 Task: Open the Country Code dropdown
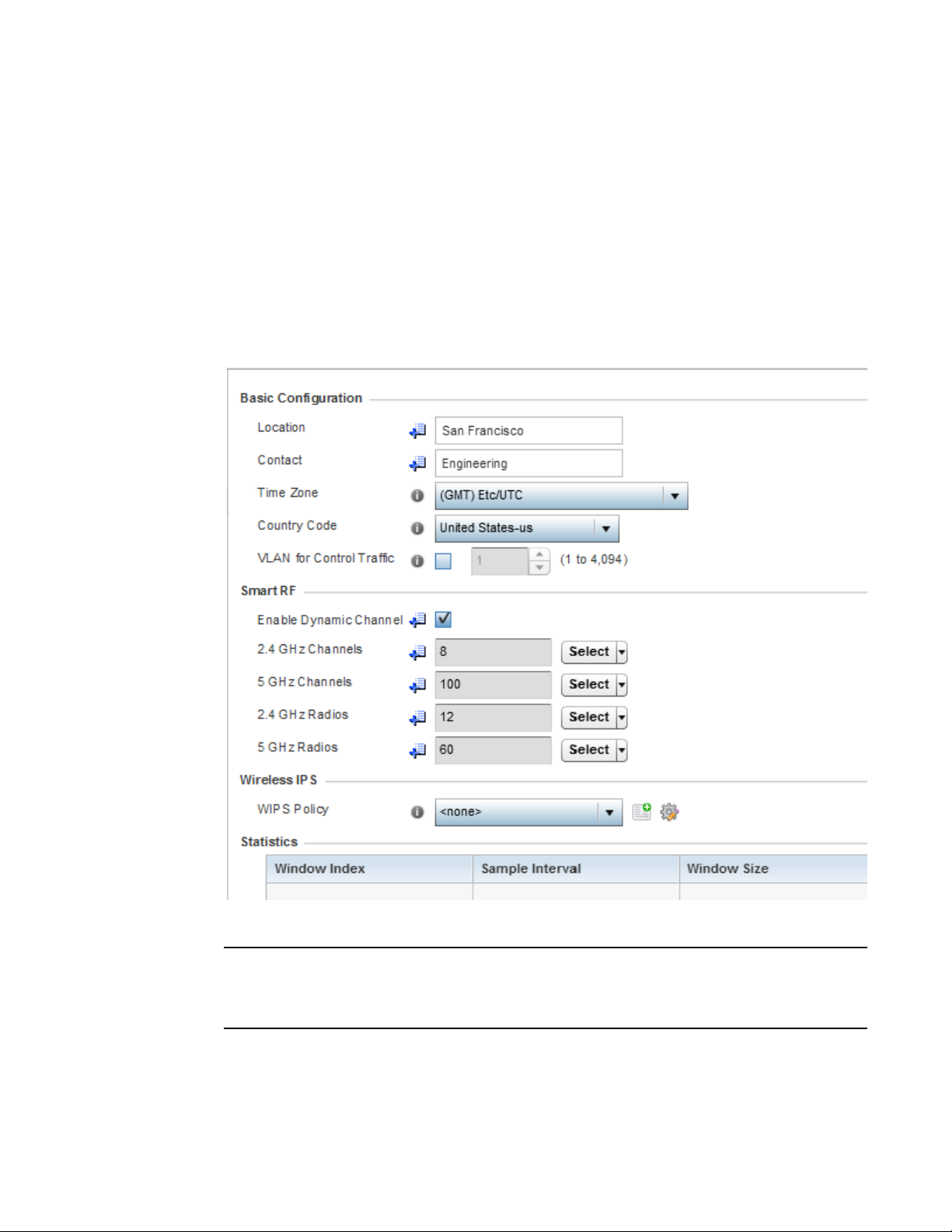tap(606, 529)
